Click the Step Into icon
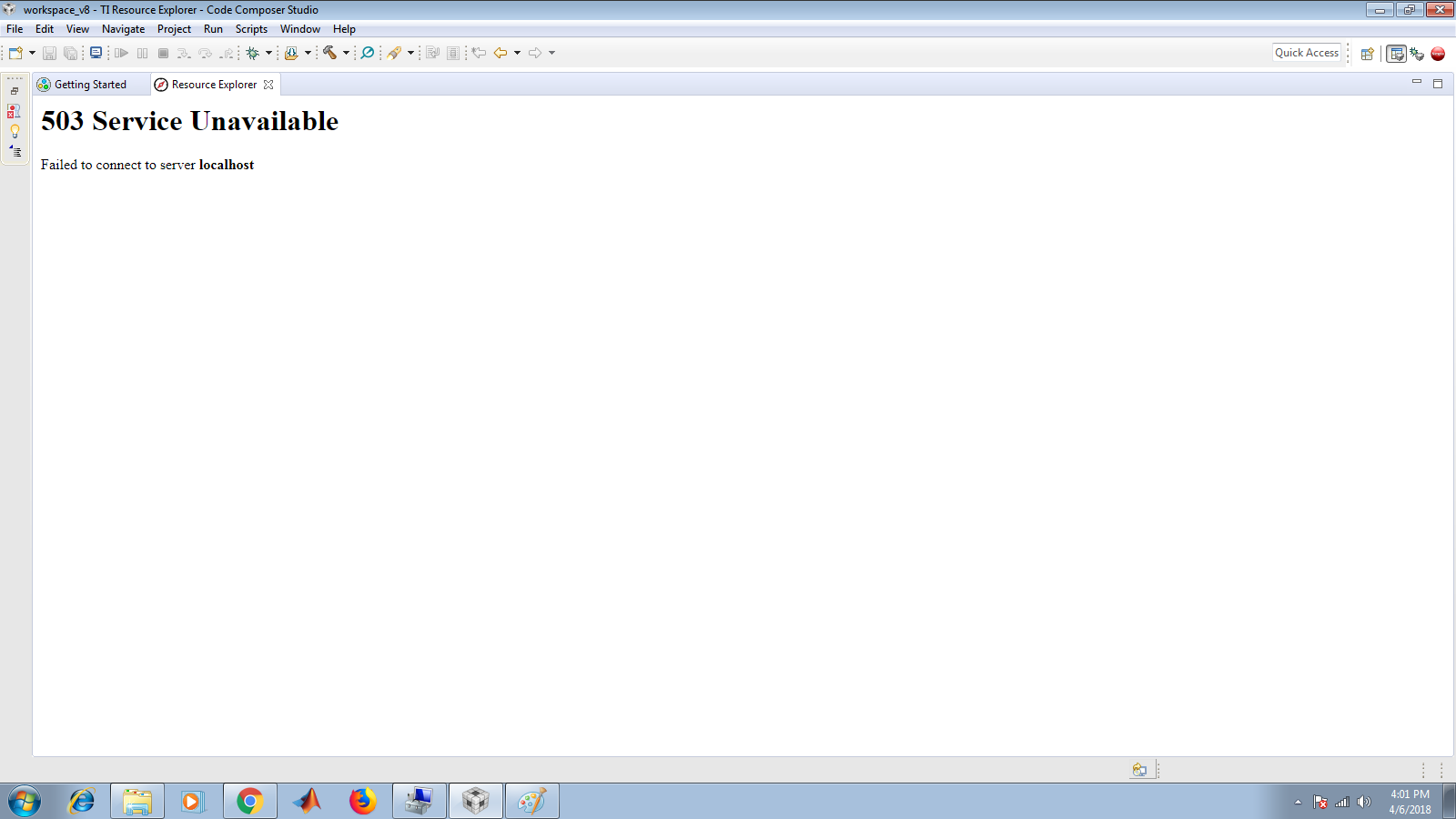1456x819 pixels. [184, 53]
